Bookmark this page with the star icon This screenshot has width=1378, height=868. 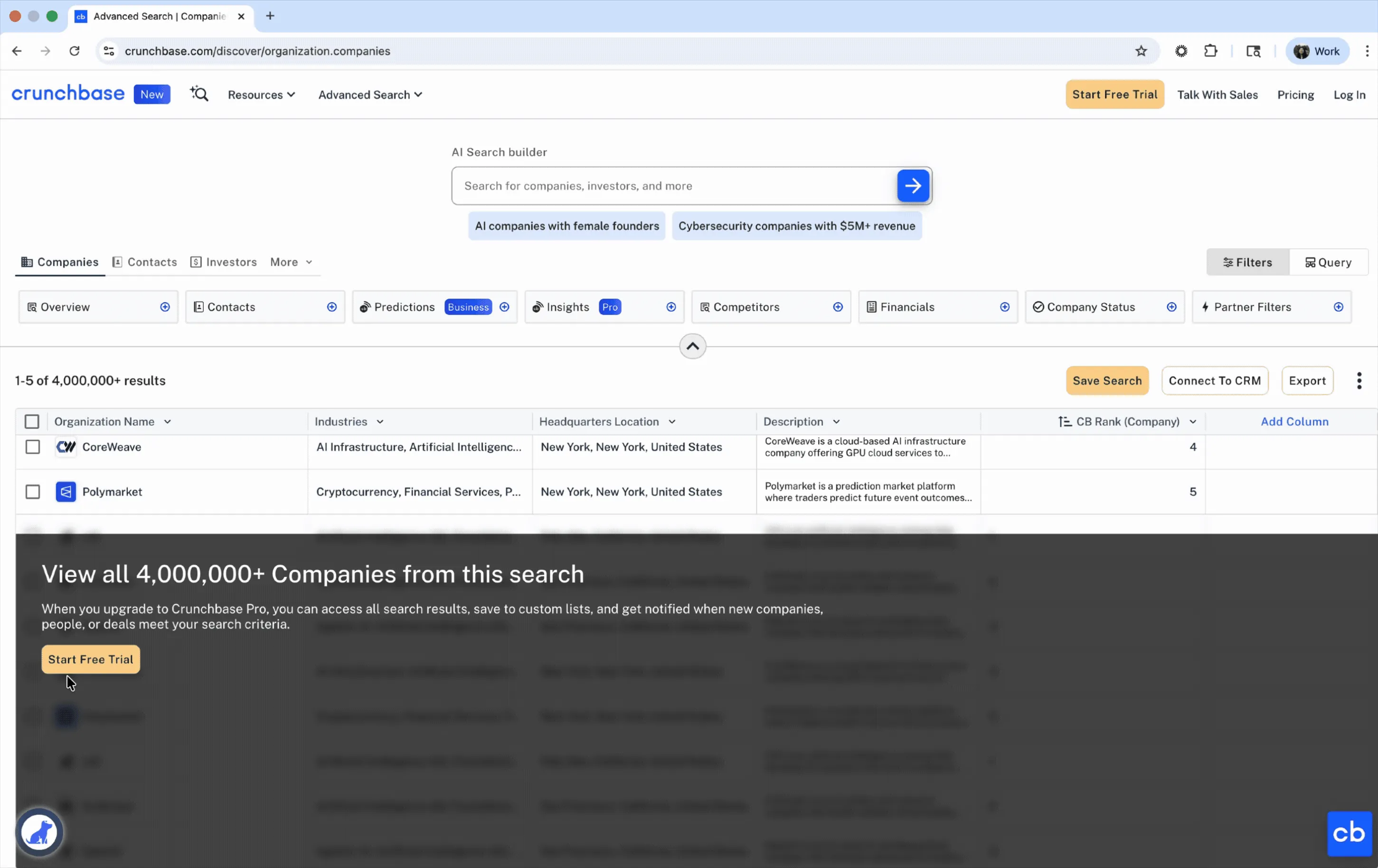click(x=1141, y=51)
